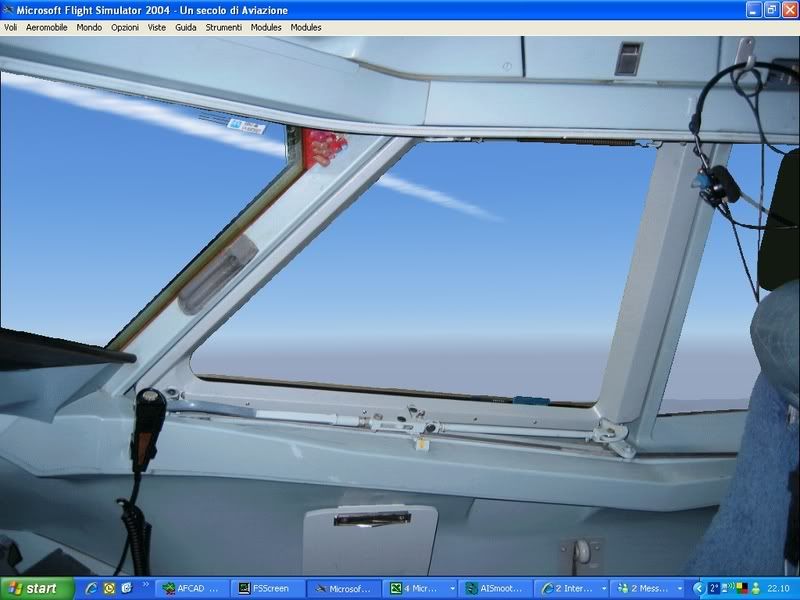The height and width of the screenshot is (600, 800).
Task: Open the Aeromobile menu
Action: (x=46, y=28)
